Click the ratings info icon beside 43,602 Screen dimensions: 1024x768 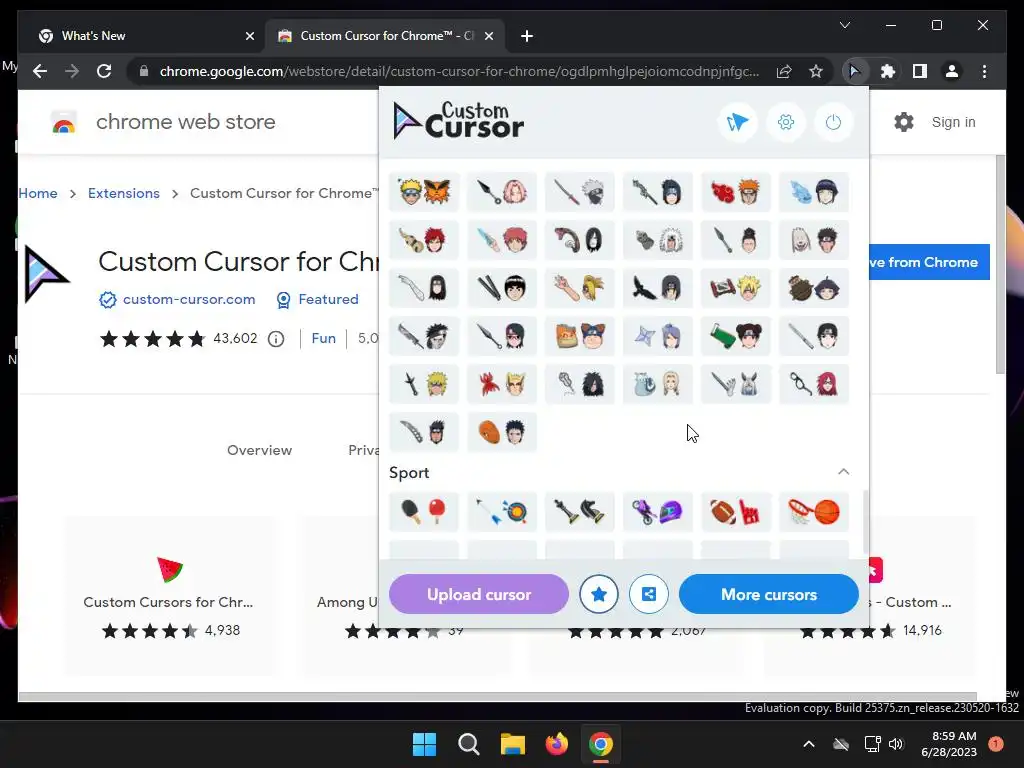coord(276,339)
